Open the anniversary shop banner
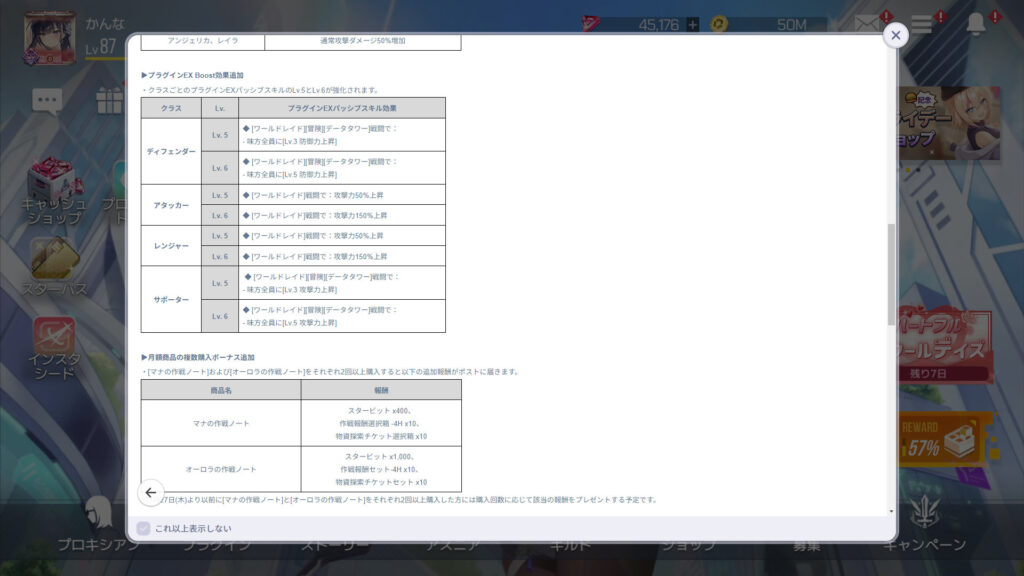 (x=947, y=120)
